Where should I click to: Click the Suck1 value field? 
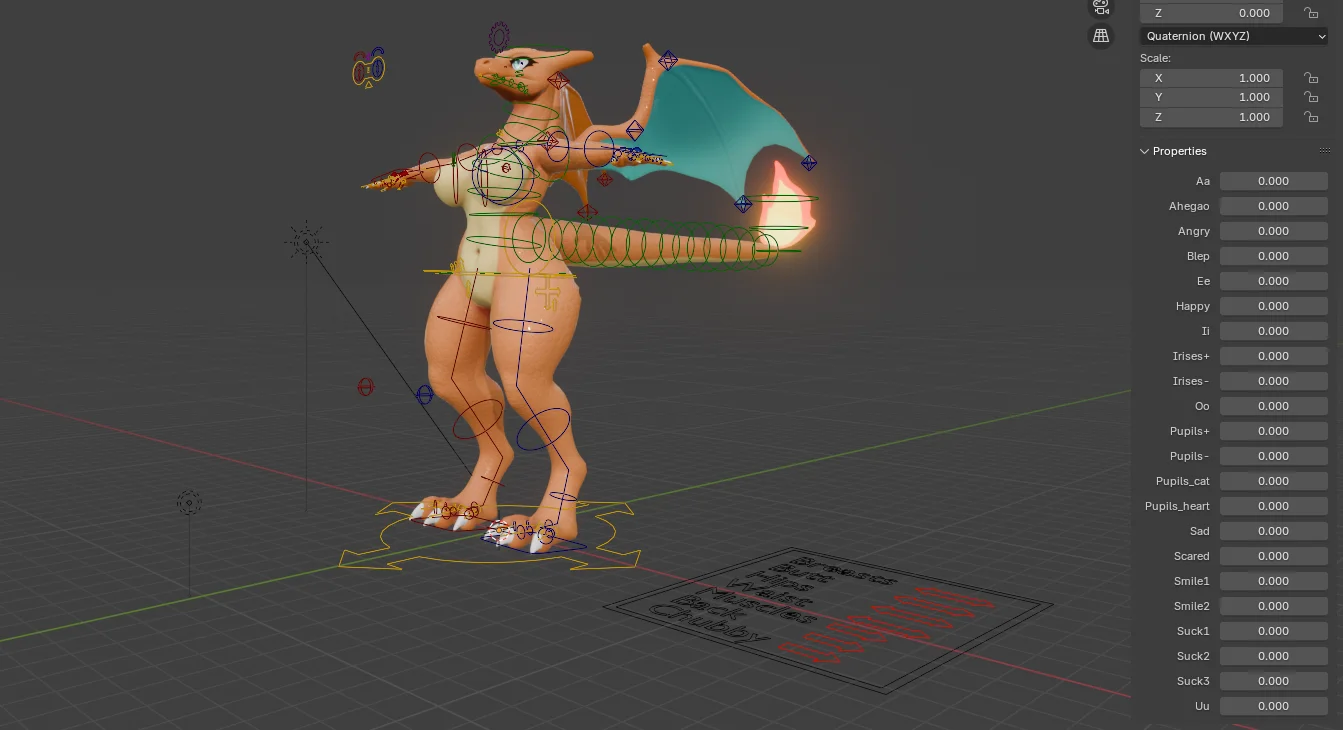pos(1273,630)
